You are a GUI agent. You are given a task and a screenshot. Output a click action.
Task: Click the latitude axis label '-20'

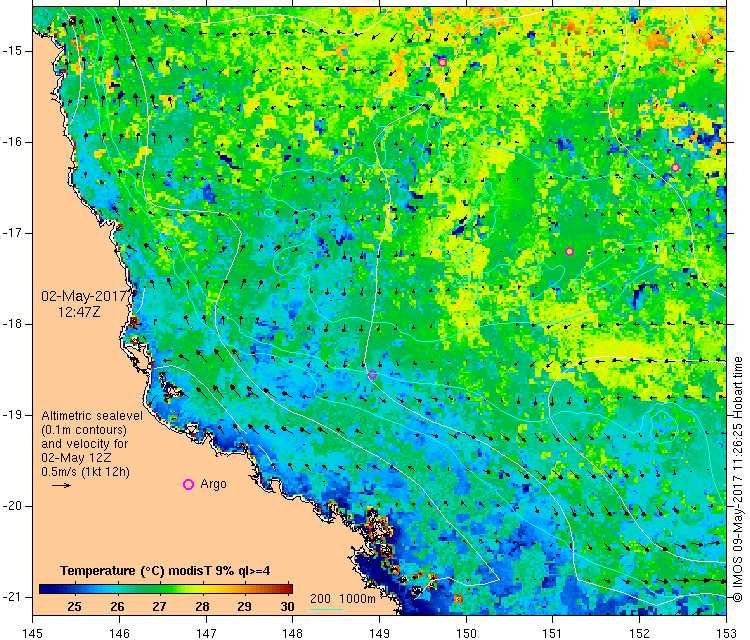[x=11, y=506]
